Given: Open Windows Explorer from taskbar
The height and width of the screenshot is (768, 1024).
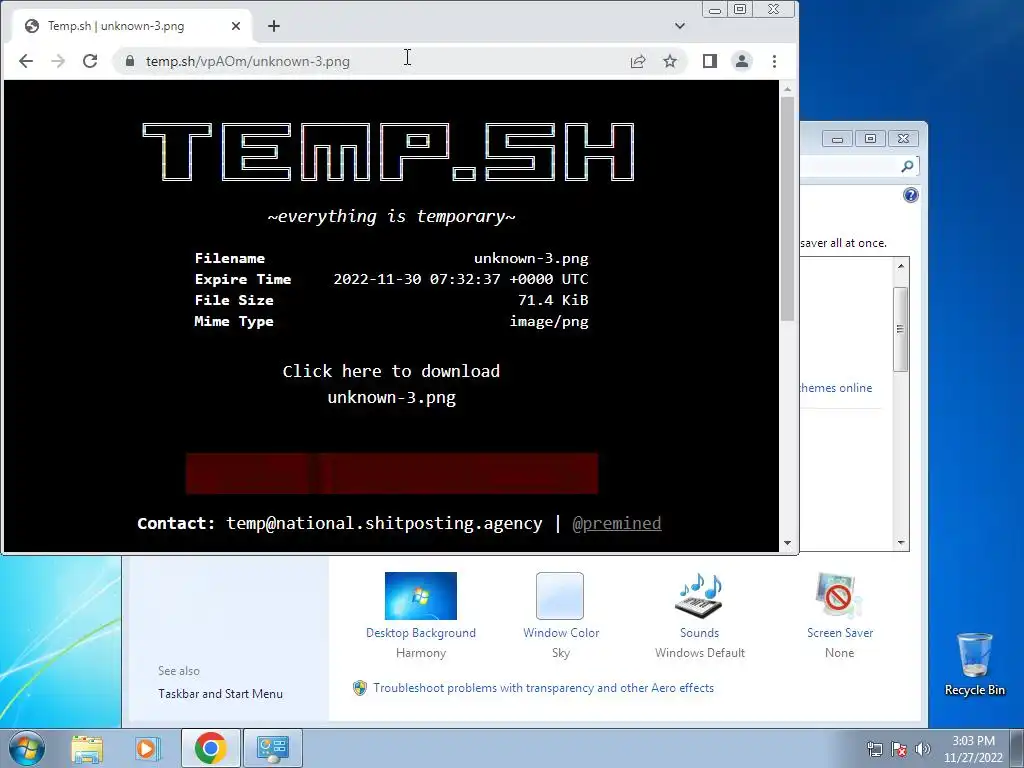Looking at the screenshot, I should click(x=87, y=748).
